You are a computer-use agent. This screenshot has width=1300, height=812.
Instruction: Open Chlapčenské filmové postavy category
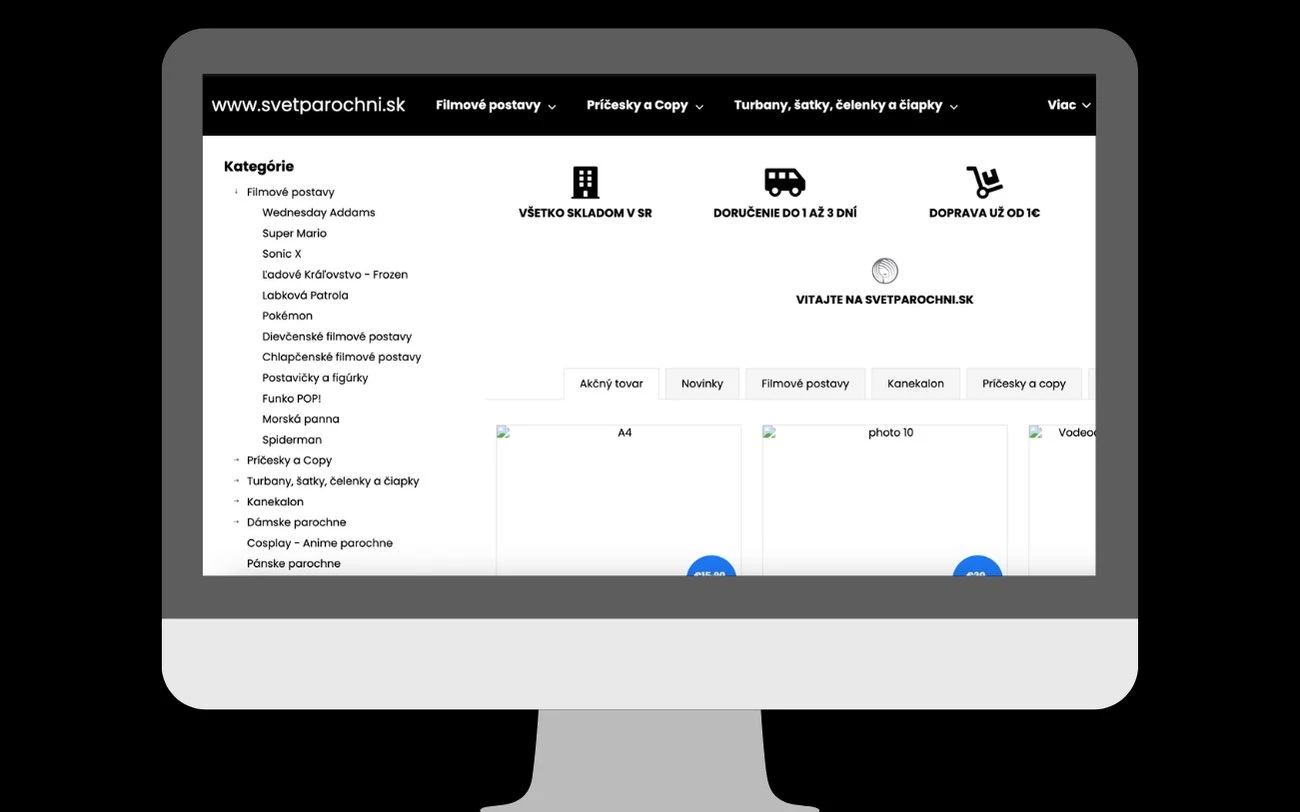[342, 357]
